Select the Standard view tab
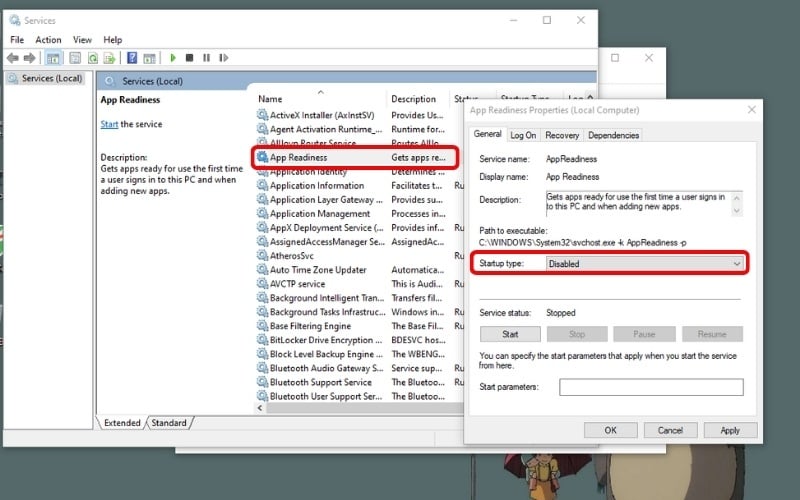The width and height of the screenshot is (800, 500). coord(169,423)
